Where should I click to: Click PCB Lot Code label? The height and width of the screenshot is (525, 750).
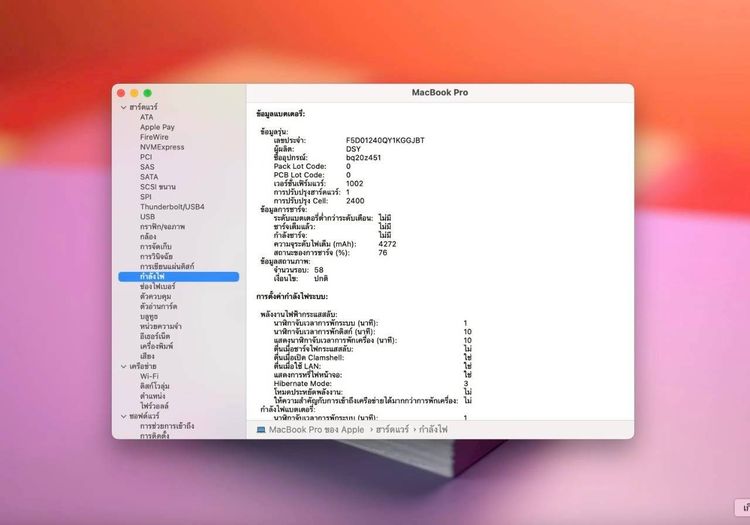pyautogui.click(x=299, y=175)
